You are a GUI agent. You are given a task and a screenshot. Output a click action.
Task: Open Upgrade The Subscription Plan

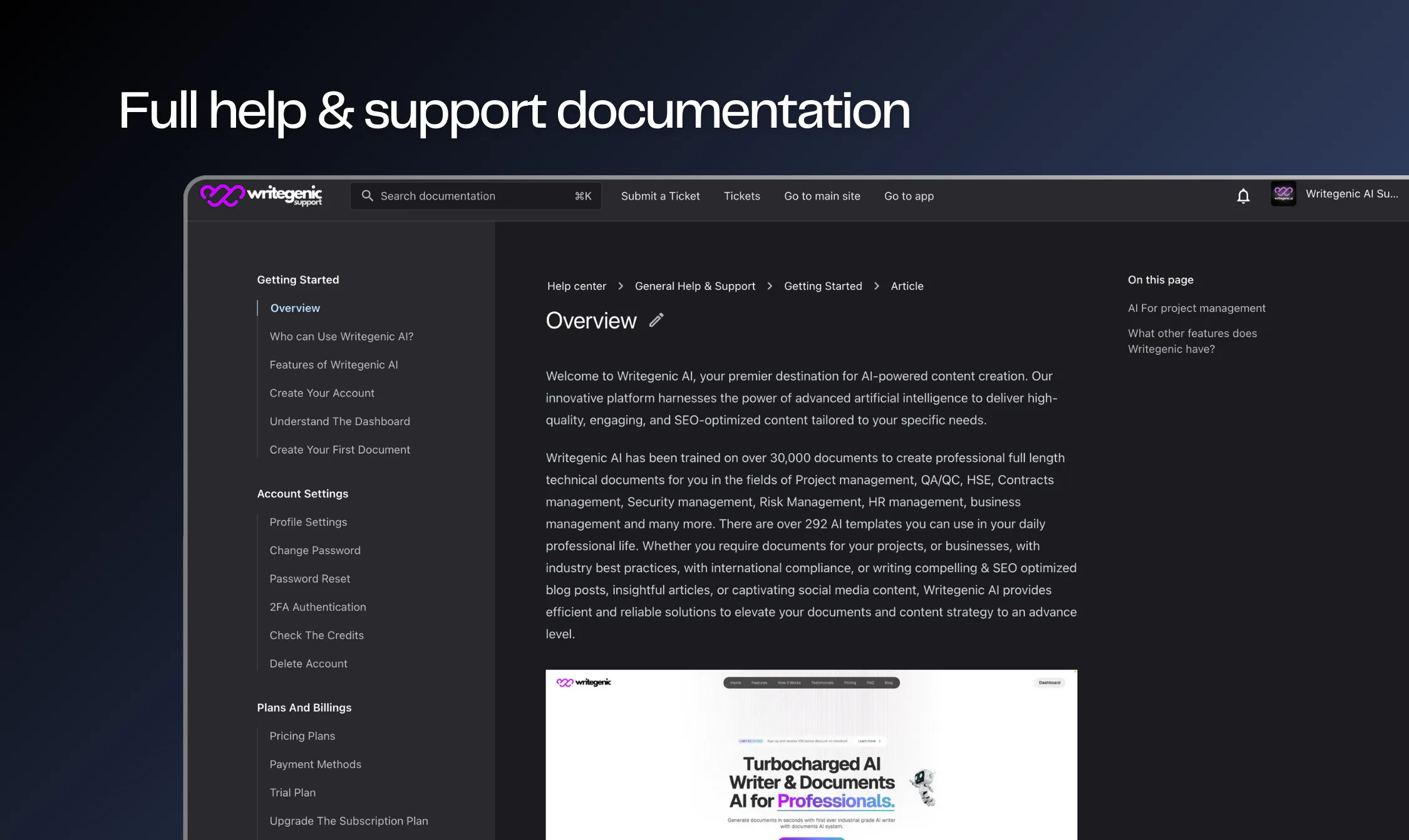tap(349, 821)
